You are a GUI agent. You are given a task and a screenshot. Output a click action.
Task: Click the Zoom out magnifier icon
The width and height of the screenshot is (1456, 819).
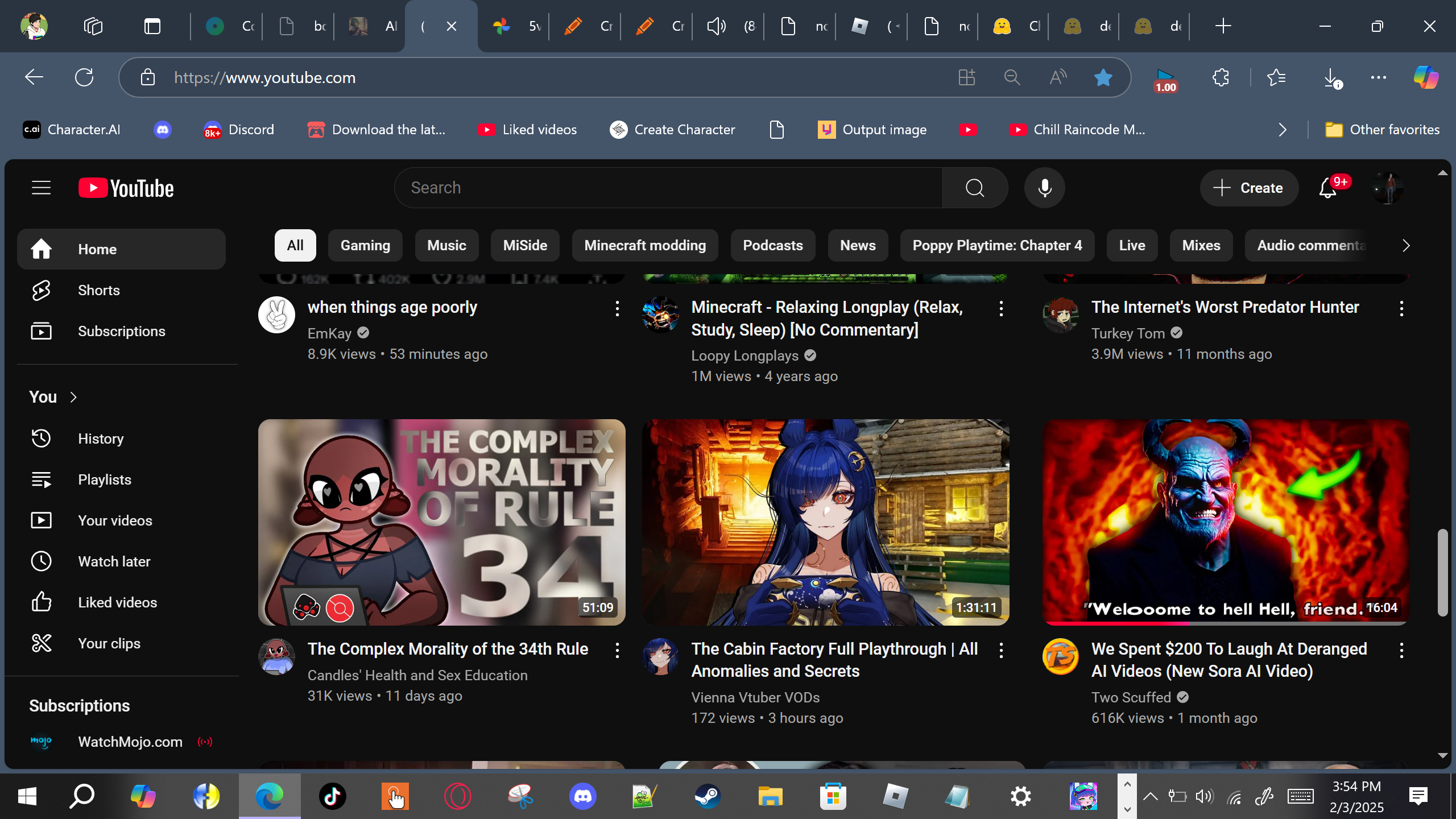click(x=1012, y=77)
